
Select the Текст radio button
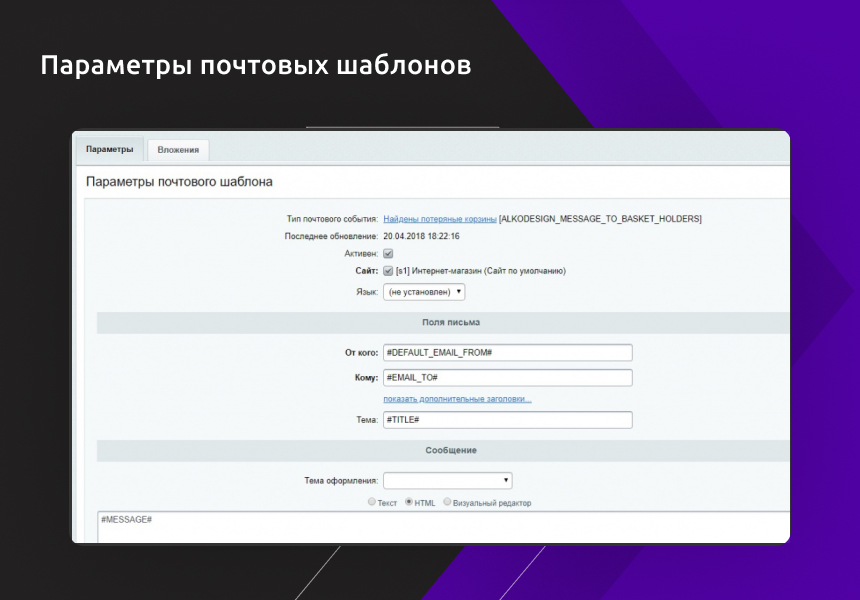[373, 502]
